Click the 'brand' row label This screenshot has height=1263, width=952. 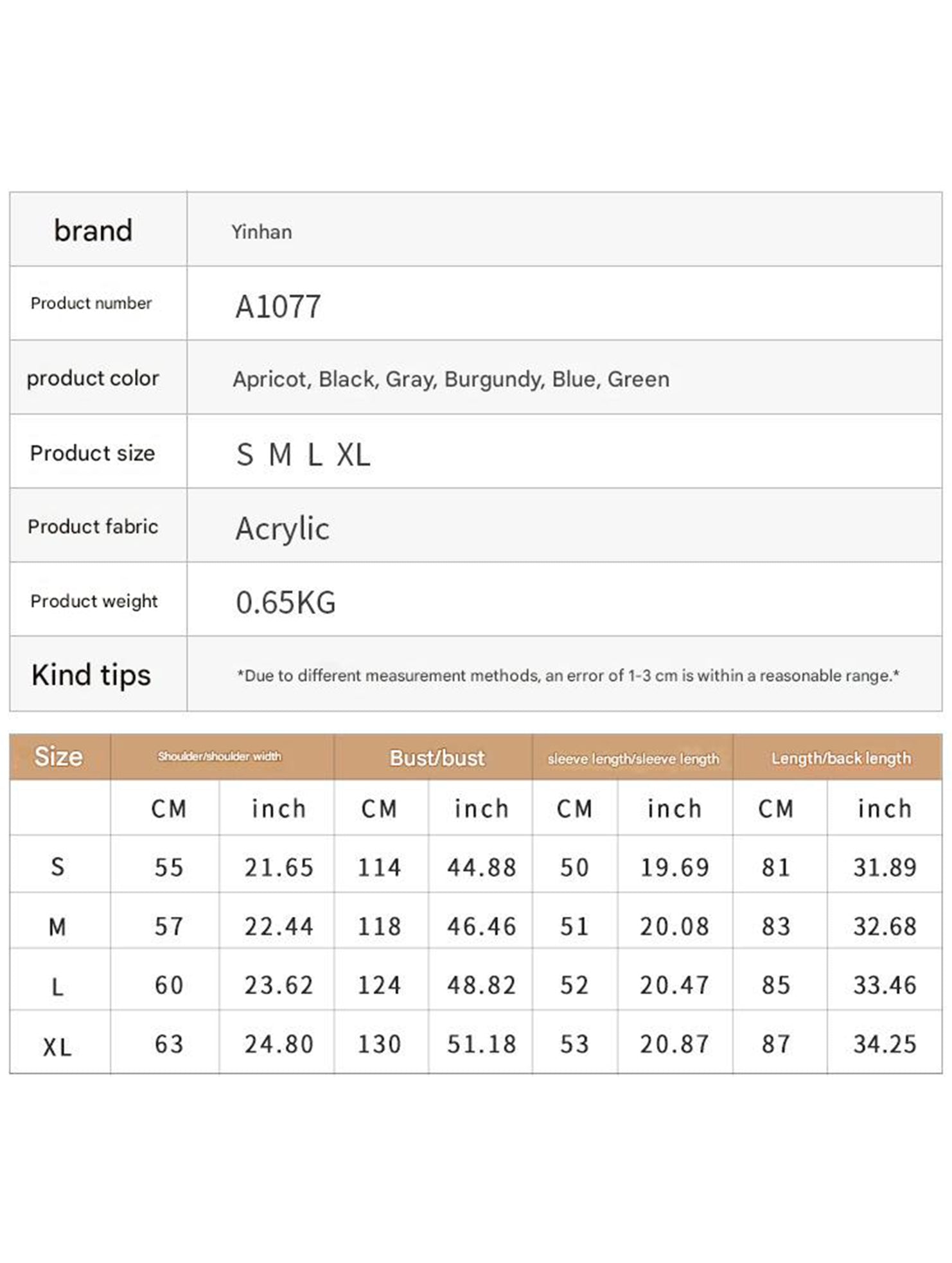[x=93, y=231]
